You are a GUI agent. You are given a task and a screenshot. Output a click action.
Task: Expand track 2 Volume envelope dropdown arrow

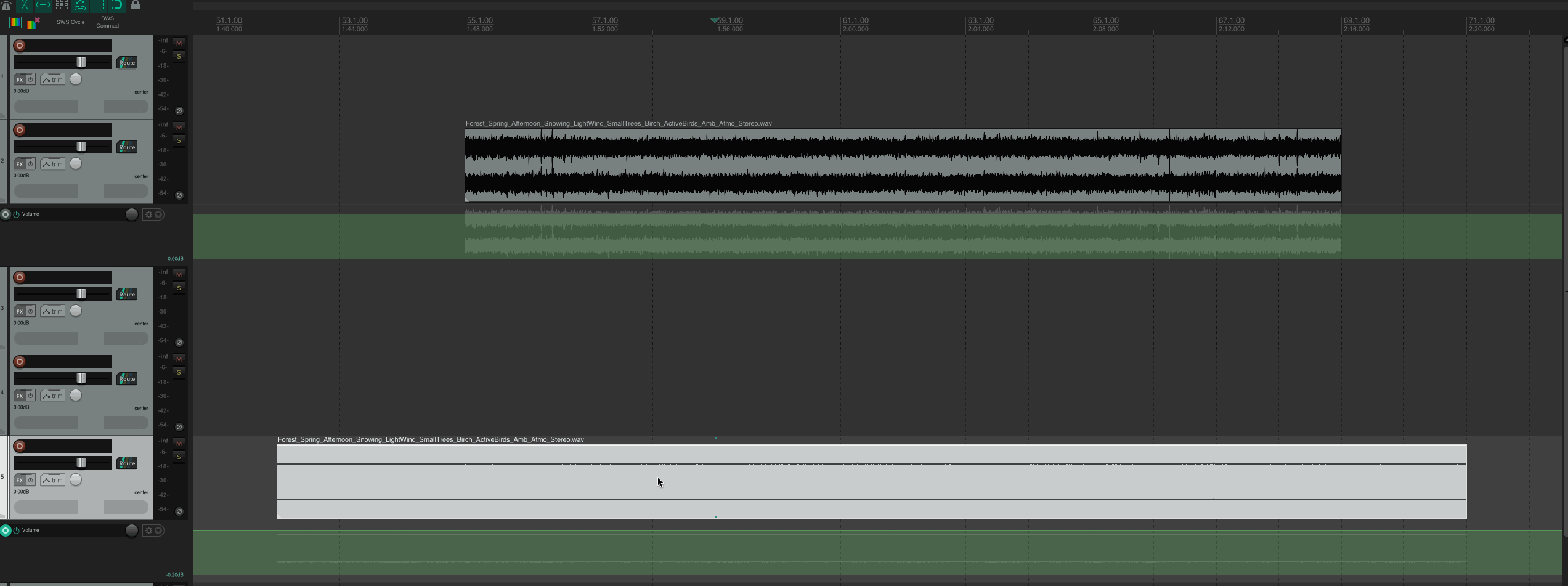click(x=159, y=214)
